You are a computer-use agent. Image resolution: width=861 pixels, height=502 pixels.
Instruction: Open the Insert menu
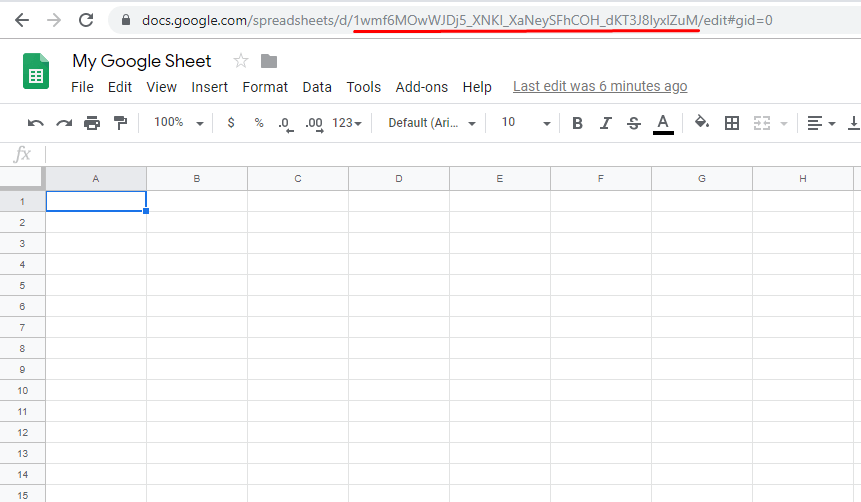209,87
